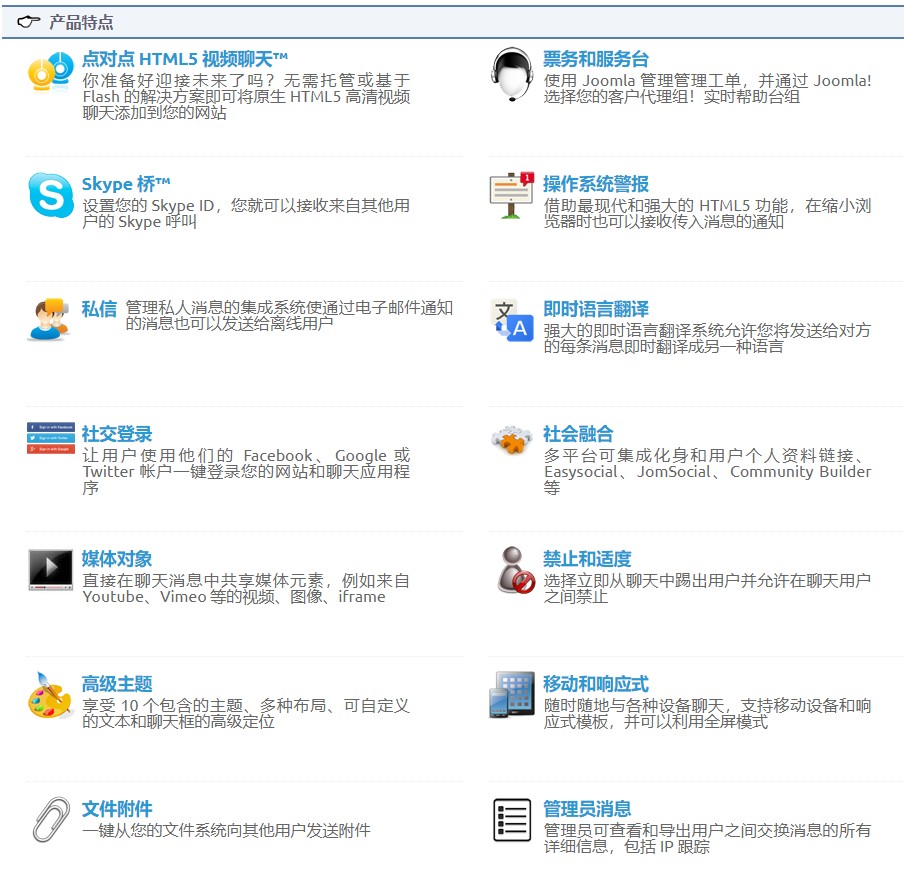Click description starting 设置您的 Skype ID
The image size is (904, 885).
click(x=246, y=213)
